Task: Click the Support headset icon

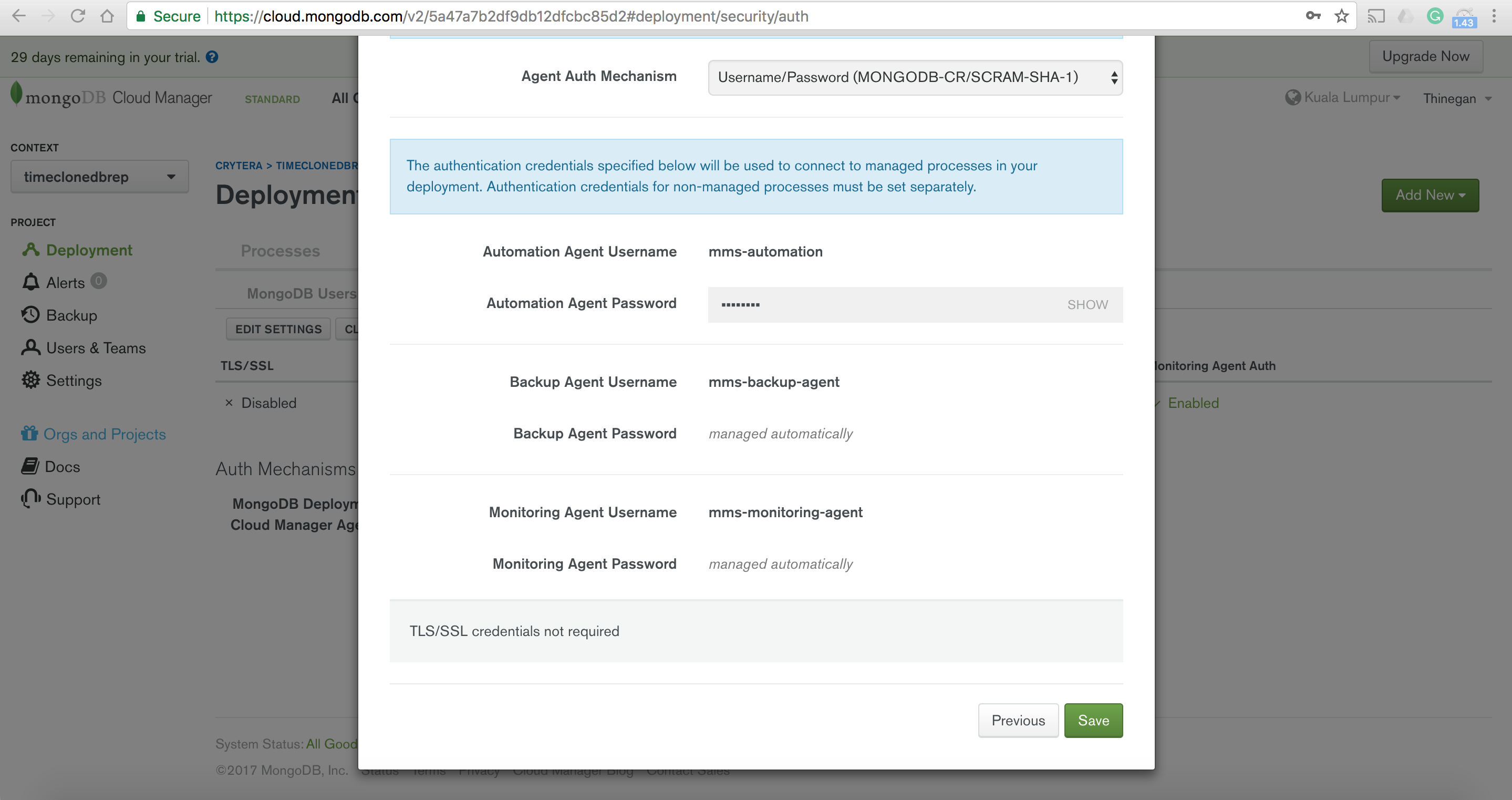Action: pyautogui.click(x=30, y=498)
